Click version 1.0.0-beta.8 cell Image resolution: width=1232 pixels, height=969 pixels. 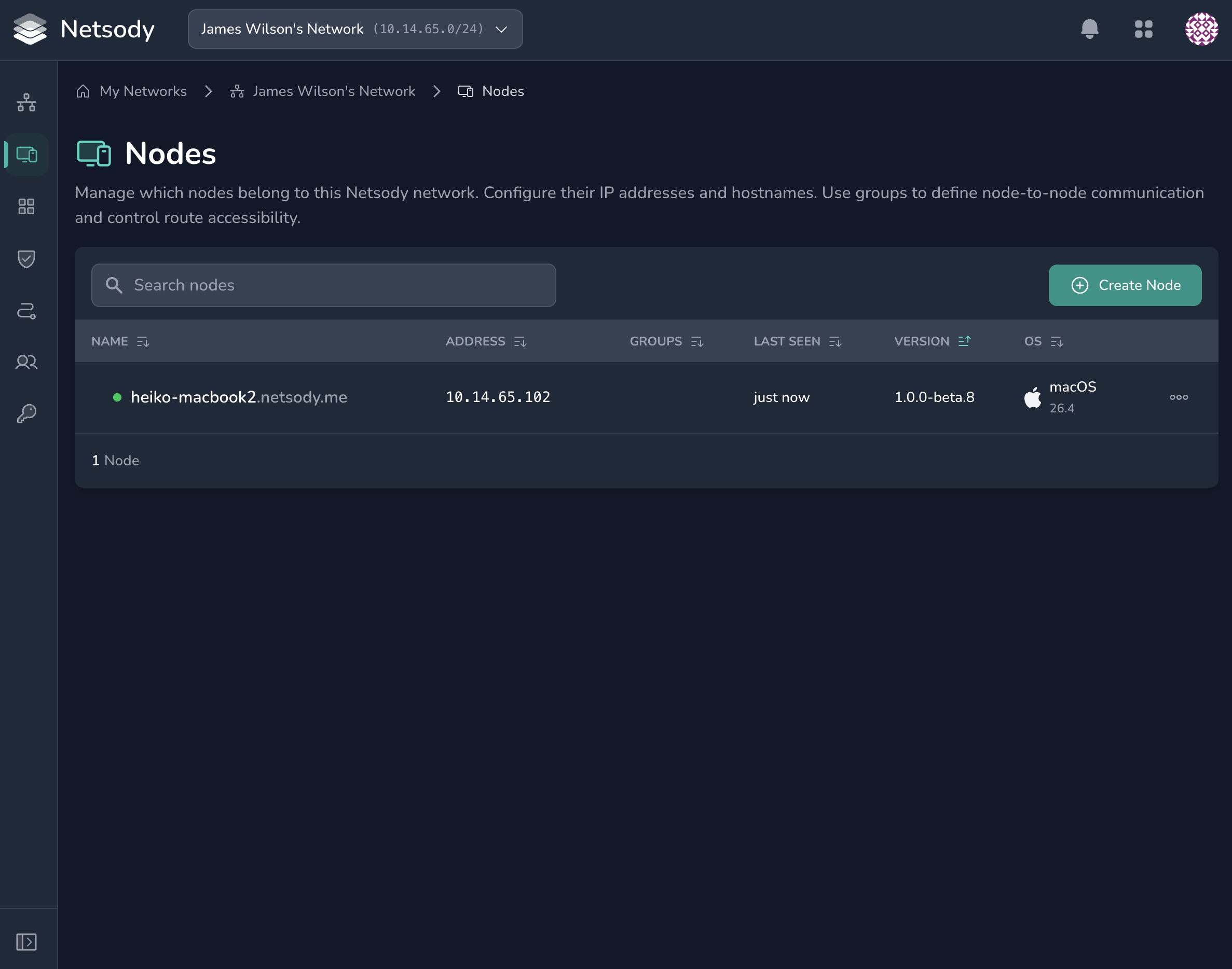pos(934,397)
